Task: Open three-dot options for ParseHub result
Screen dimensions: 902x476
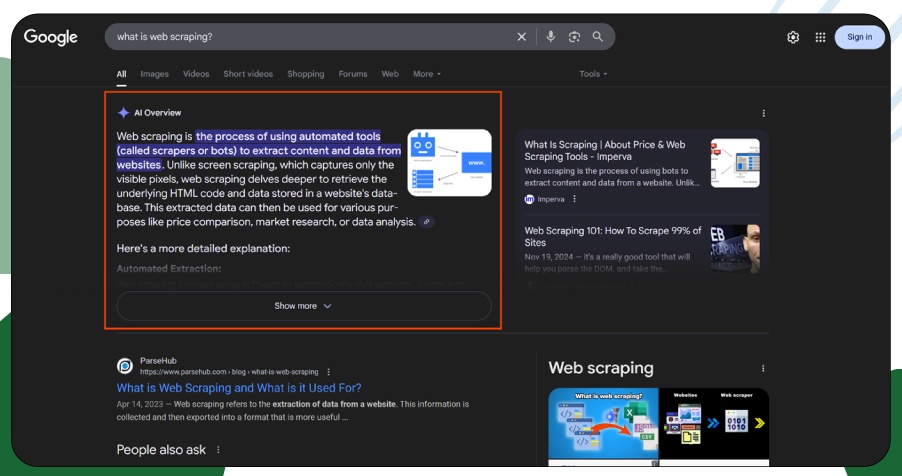Action: (x=329, y=372)
